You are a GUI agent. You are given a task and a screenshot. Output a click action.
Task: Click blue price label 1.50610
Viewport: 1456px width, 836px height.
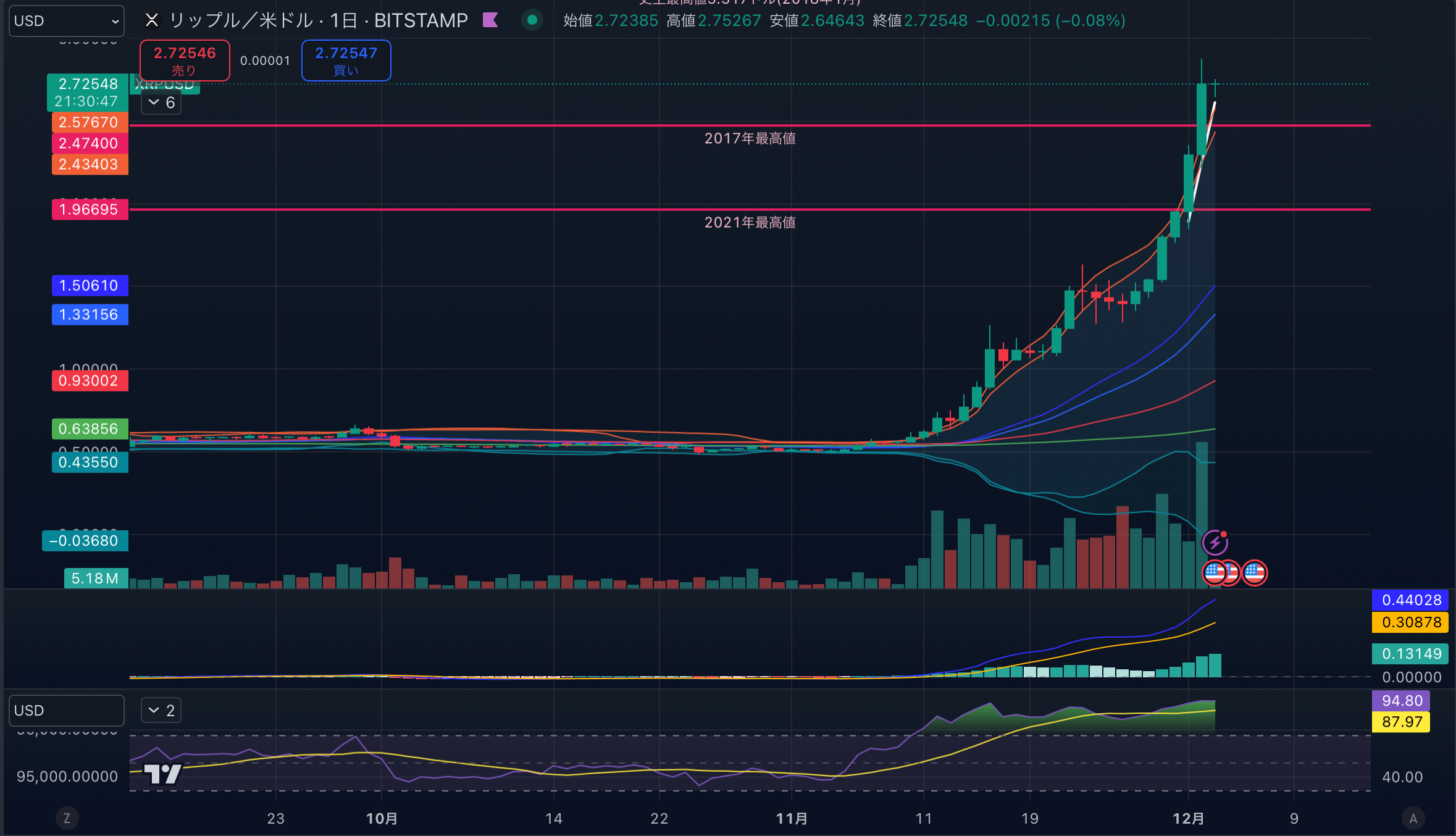90,285
